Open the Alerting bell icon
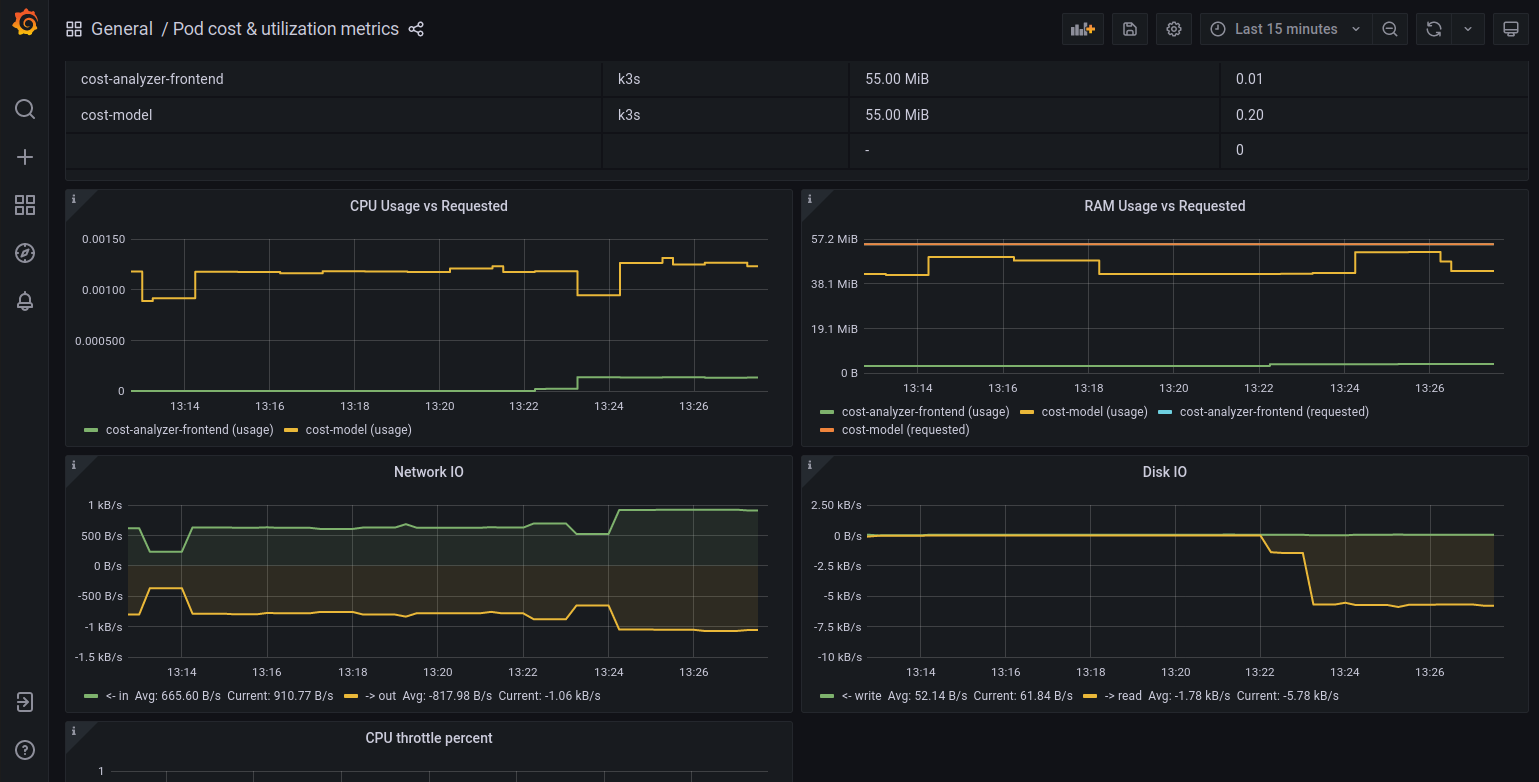 click(25, 301)
